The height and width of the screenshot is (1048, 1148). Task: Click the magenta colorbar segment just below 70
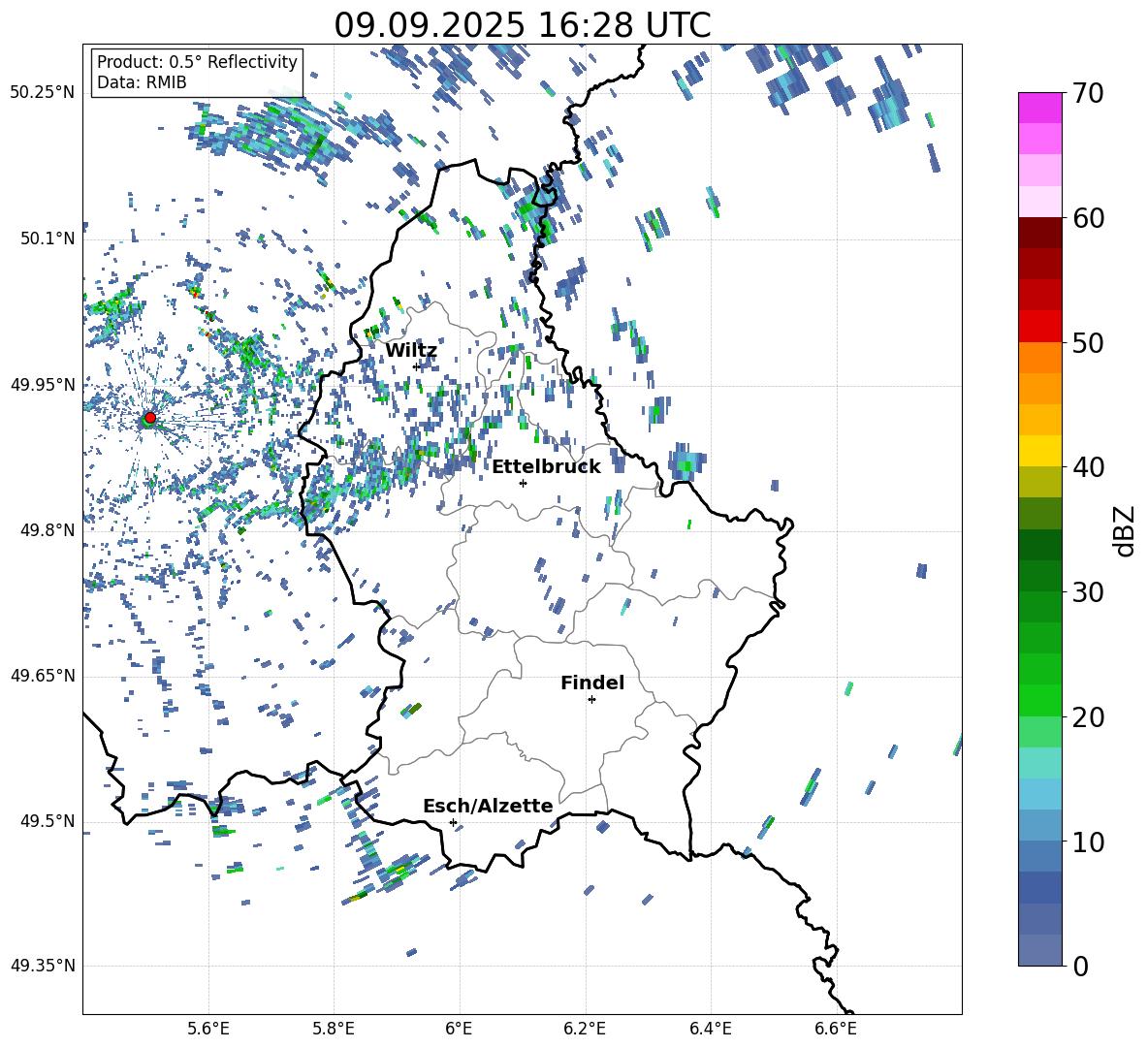point(1039,109)
